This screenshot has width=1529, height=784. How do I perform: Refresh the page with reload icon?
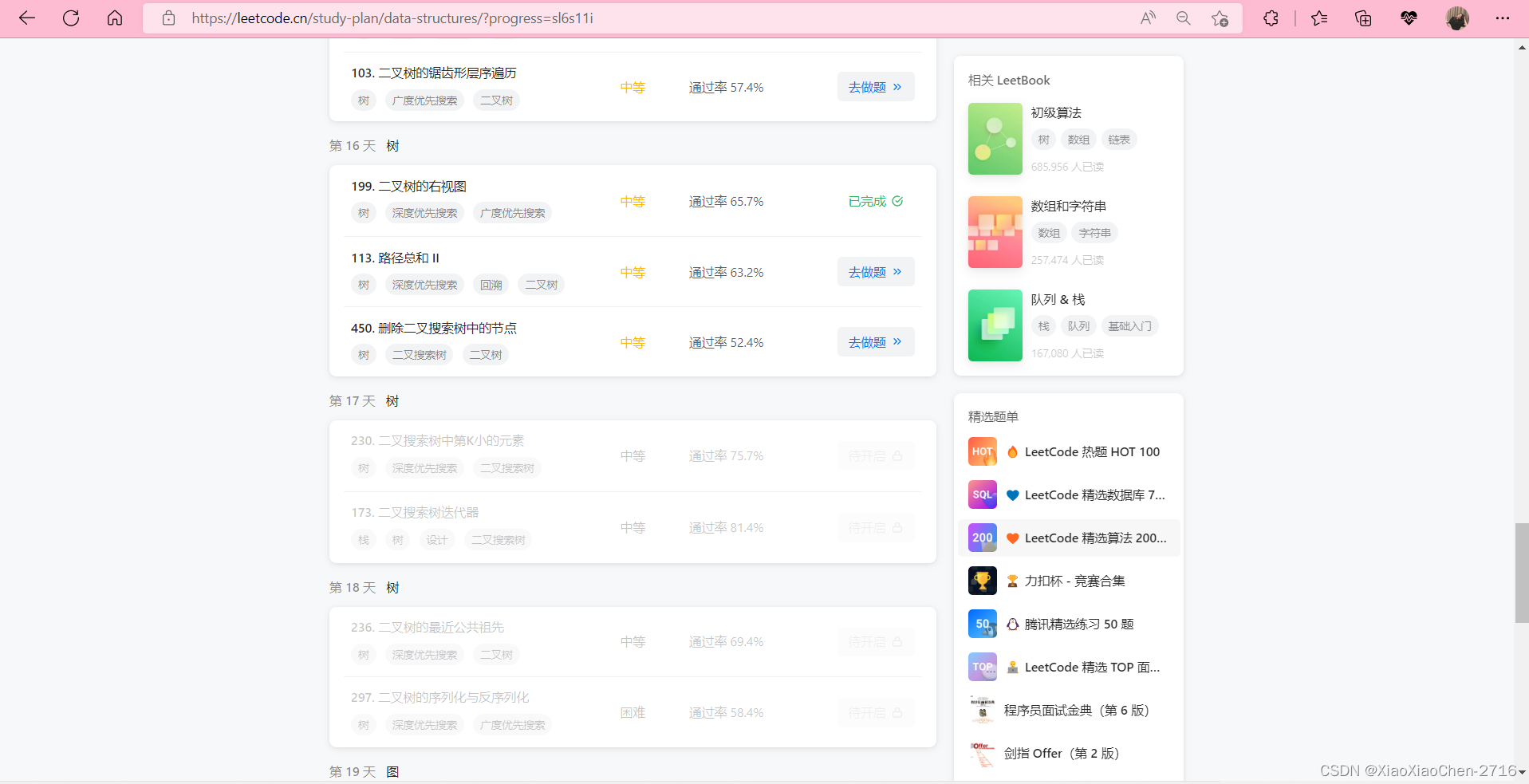[70, 18]
